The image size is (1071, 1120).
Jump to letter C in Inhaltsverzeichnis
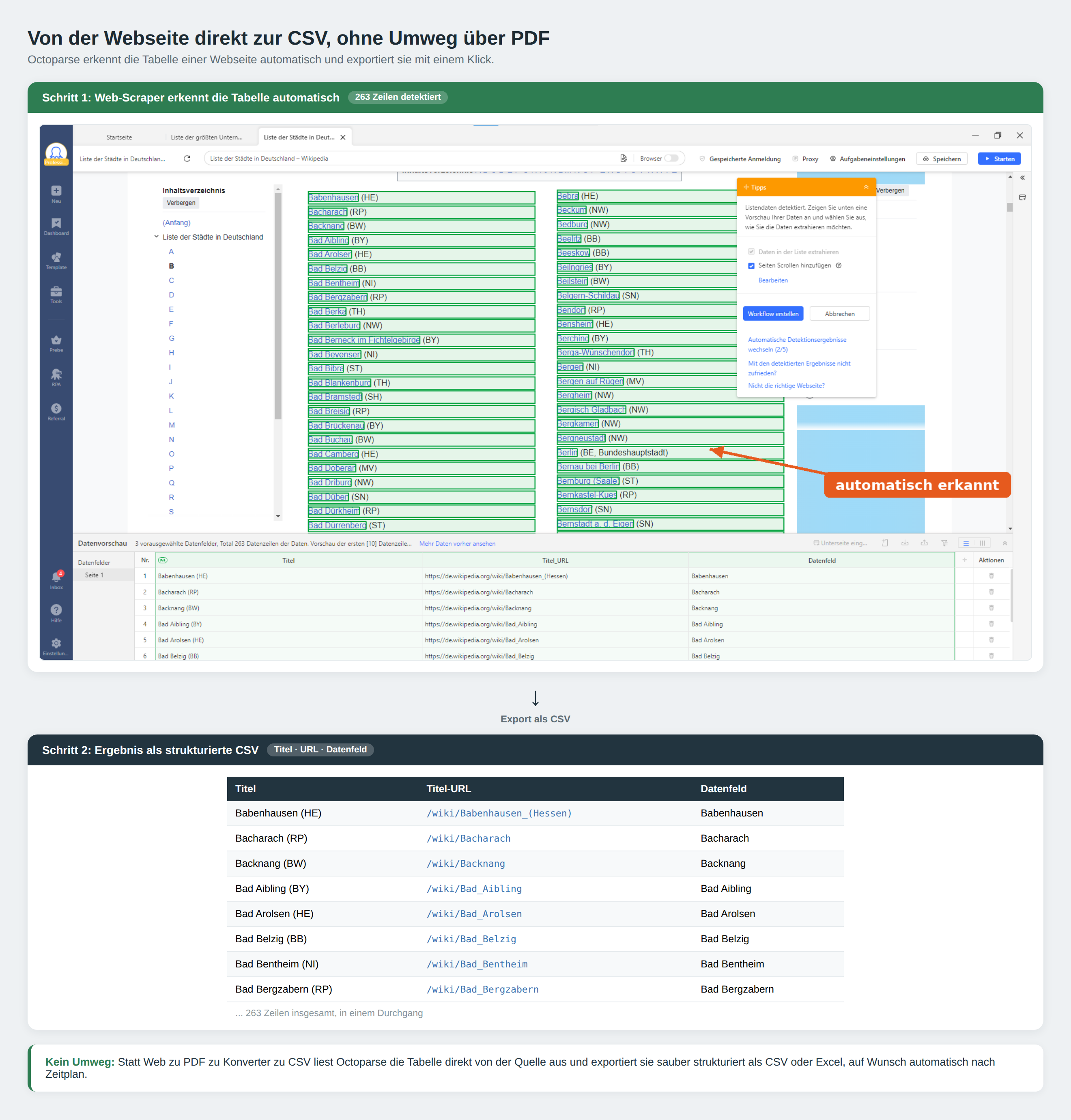tap(171, 280)
